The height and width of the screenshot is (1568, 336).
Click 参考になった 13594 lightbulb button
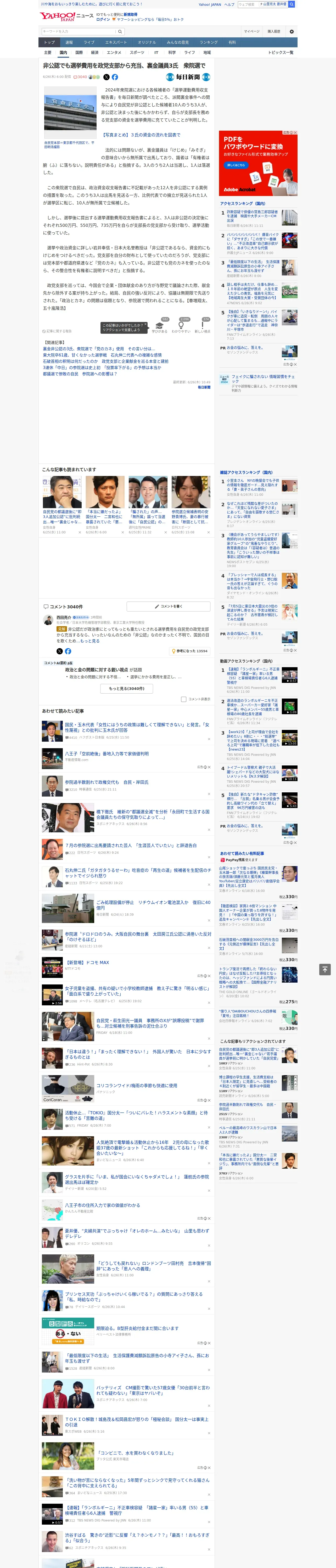190,651
